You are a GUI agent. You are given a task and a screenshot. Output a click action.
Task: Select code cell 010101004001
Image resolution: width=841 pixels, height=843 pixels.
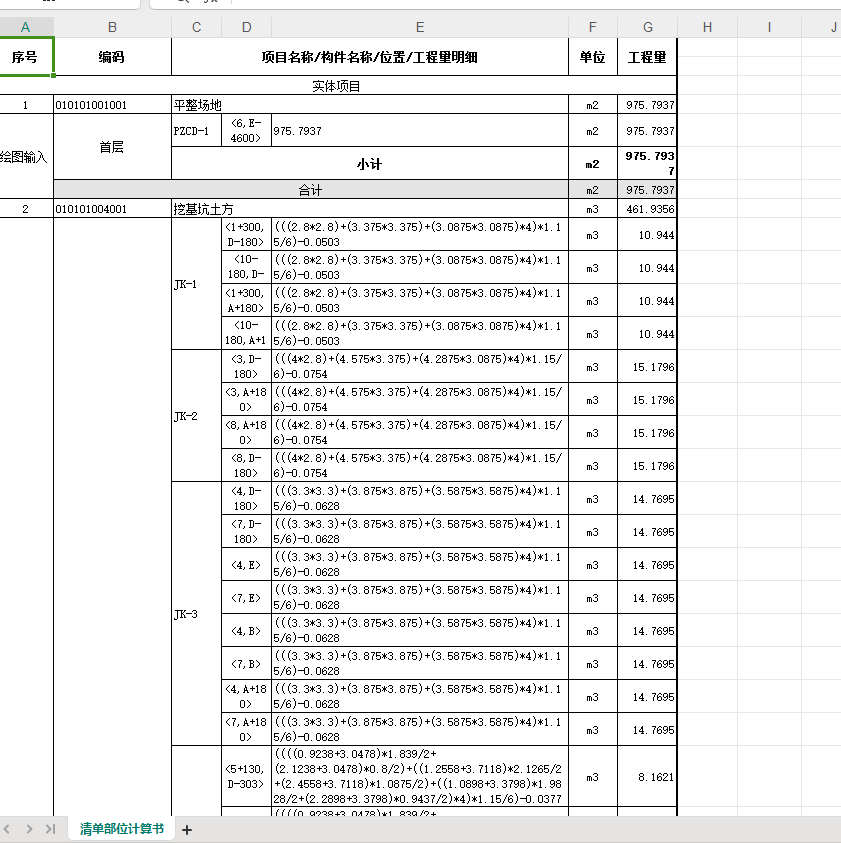click(112, 209)
